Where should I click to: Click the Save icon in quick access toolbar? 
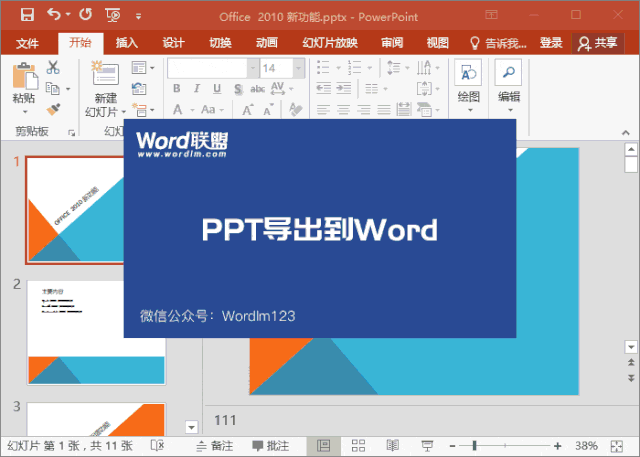(x=27, y=15)
